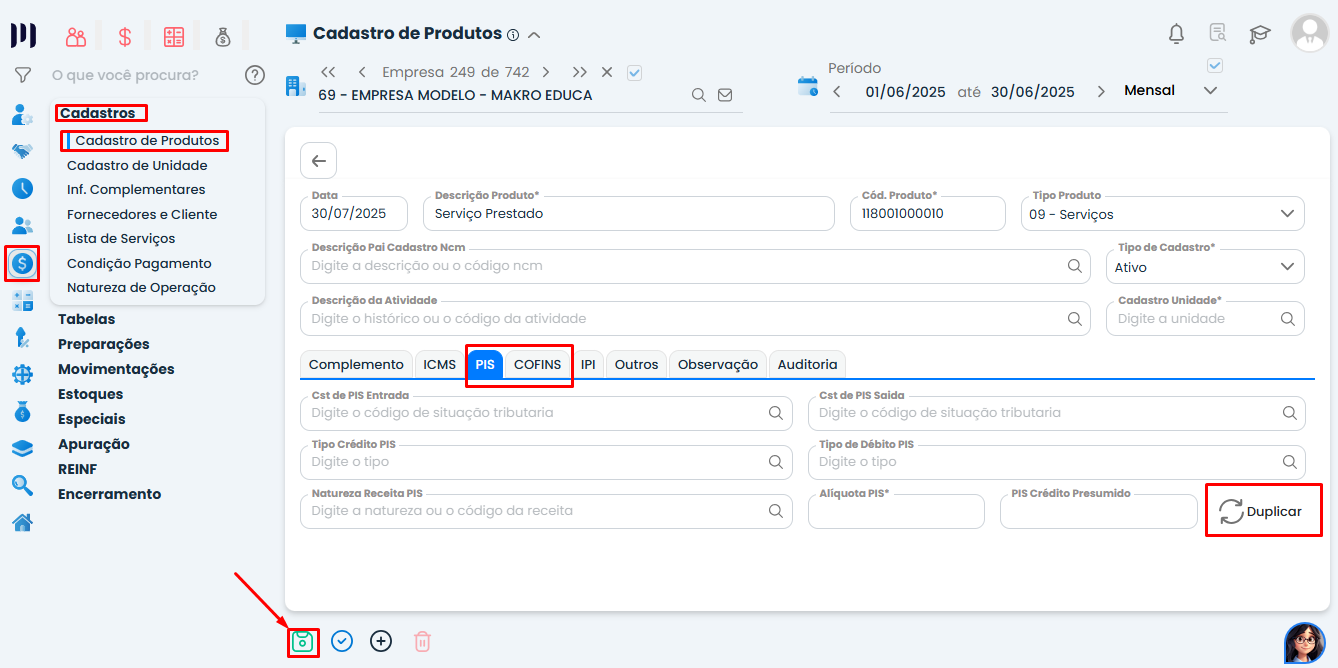Open the handshake sidebar module
Image resolution: width=1338 pixels, height=668 pixels.
point(22,151)
